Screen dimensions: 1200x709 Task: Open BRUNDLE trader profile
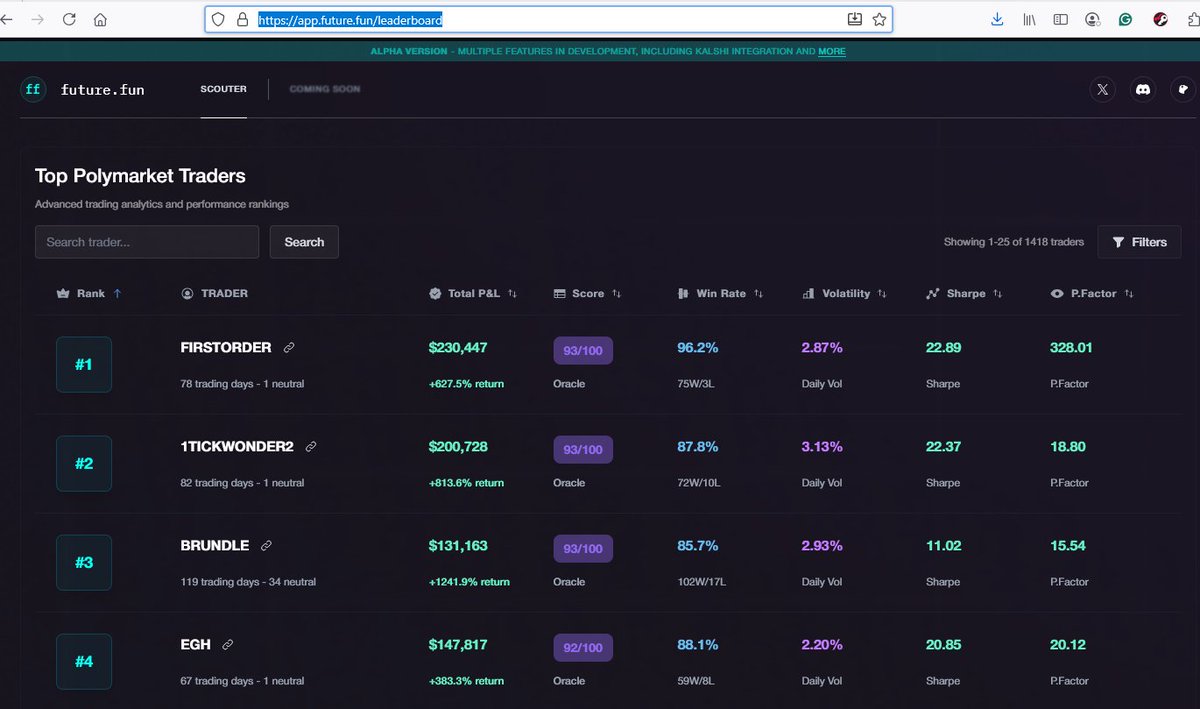(214, 546)
